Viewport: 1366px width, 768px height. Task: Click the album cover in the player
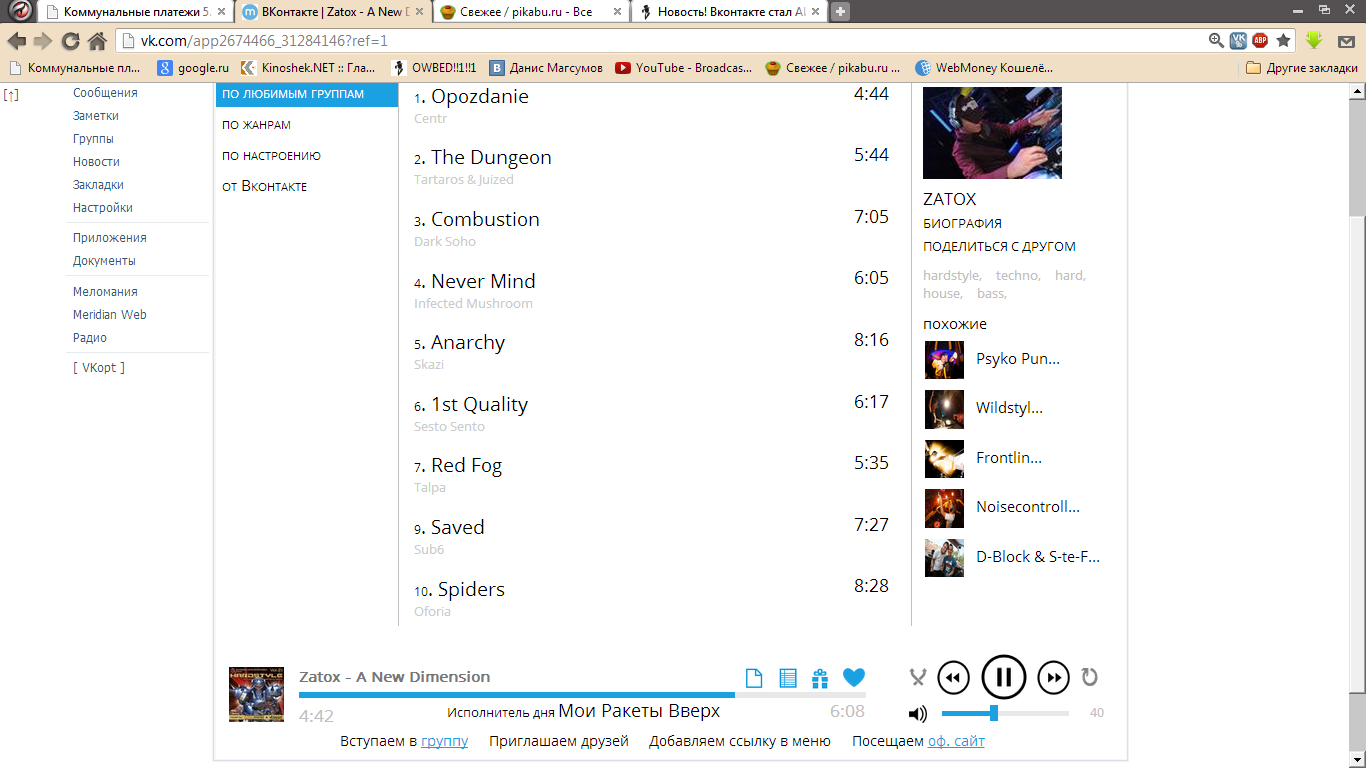[256, 694]
